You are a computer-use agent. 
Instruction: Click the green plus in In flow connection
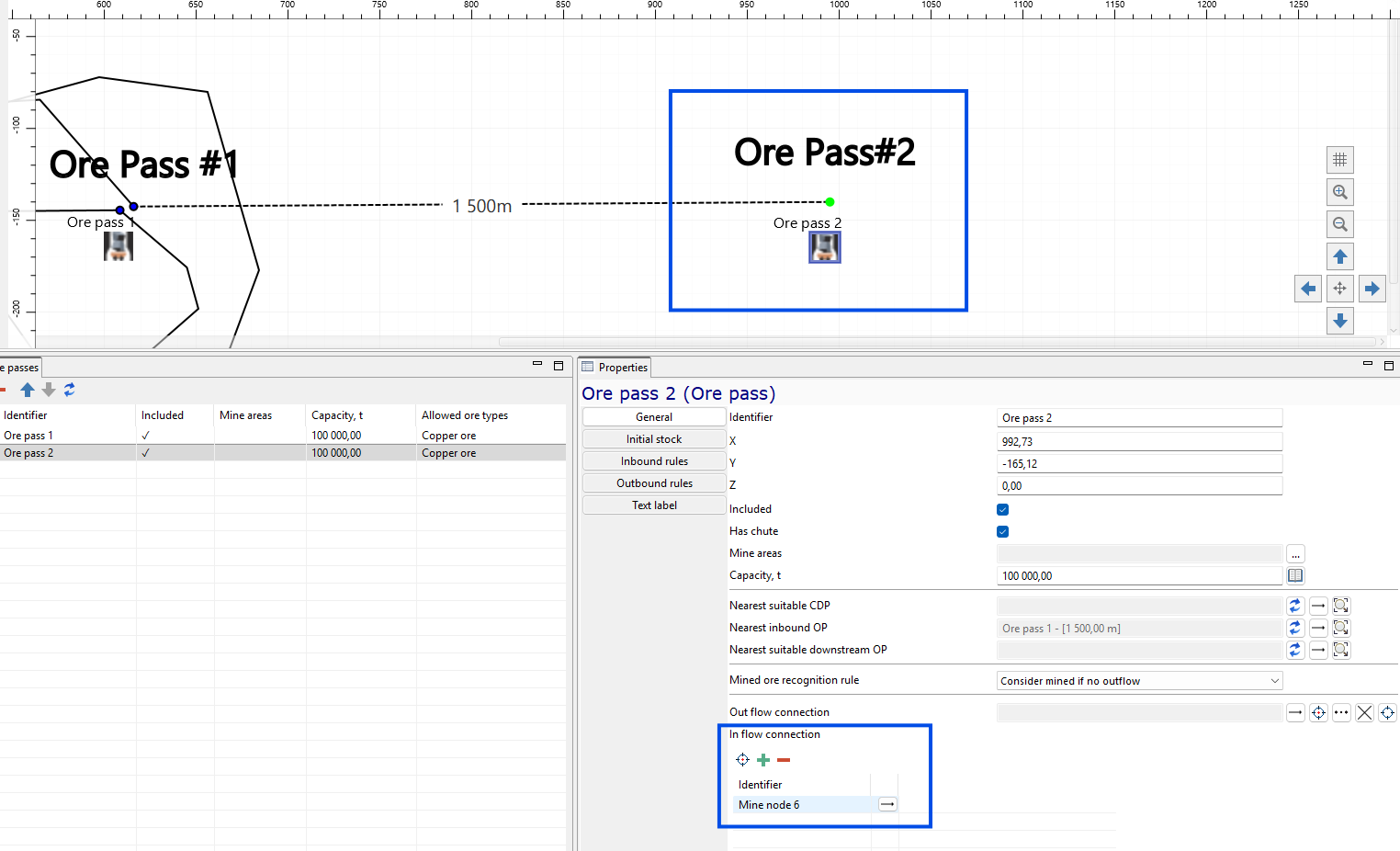coord(763,760)
